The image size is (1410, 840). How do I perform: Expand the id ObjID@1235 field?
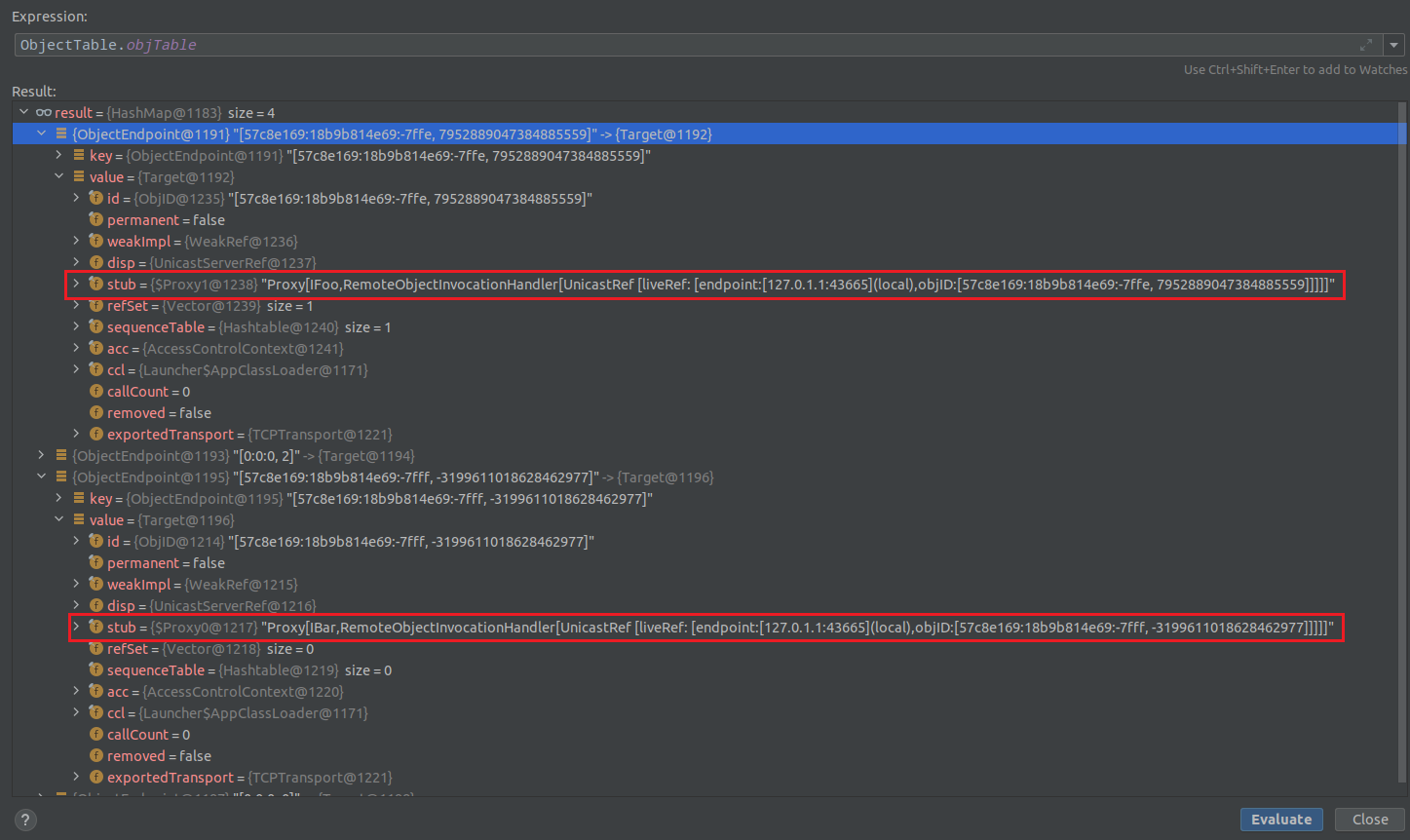point(76,199)
